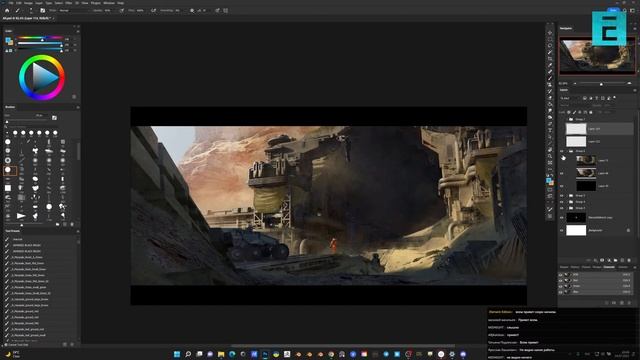The height and width of the screenshot is (360, 640).
Task: Open Windows Start menu
Action: [x=177, y=354]
